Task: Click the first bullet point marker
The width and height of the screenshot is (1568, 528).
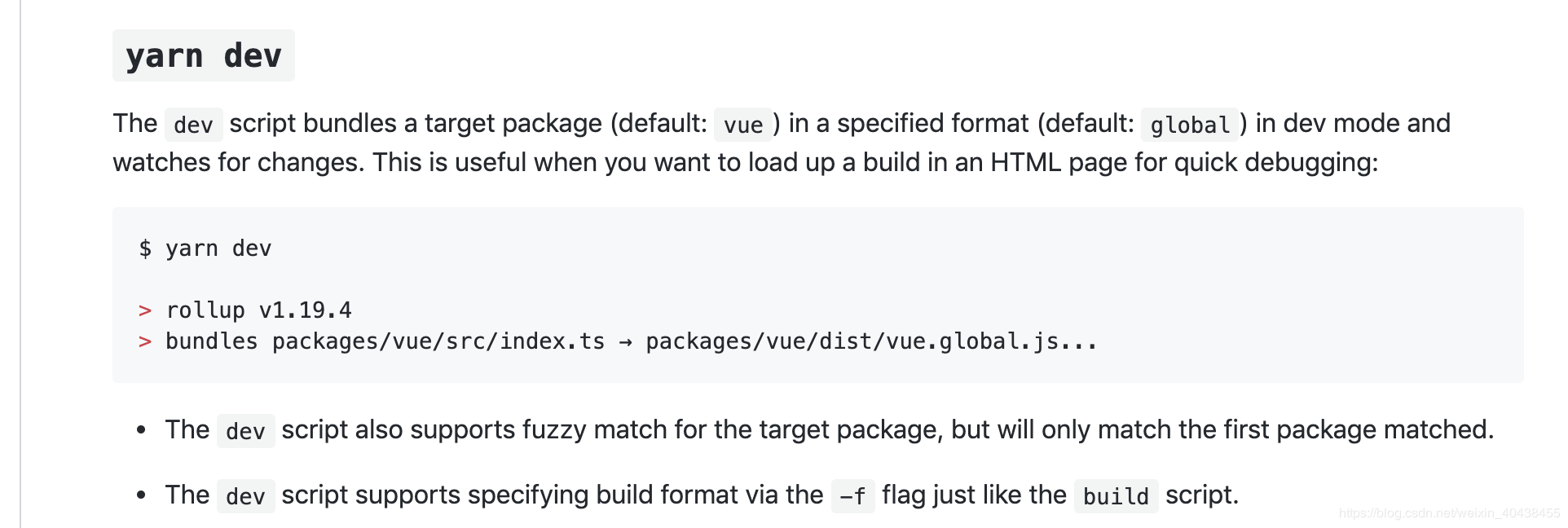Action: (142, 429)
